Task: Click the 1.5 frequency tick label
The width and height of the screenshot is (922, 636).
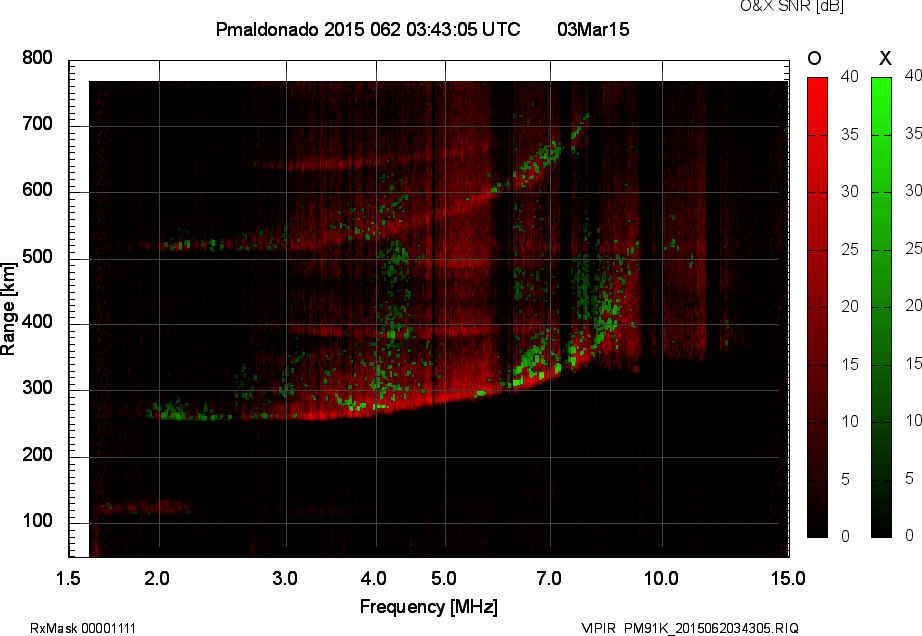Action: click(x=68, y=578)
